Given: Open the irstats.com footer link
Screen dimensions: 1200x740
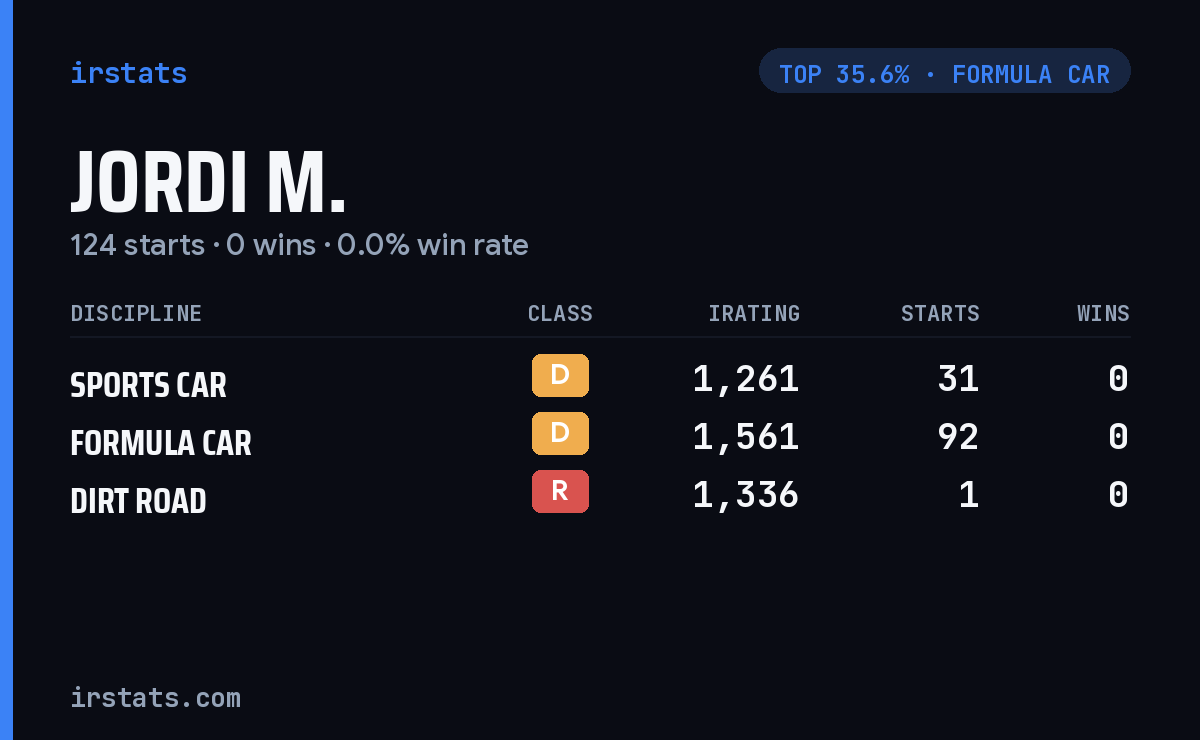Looking at the screenshot, I should click(x=155, y=697).
